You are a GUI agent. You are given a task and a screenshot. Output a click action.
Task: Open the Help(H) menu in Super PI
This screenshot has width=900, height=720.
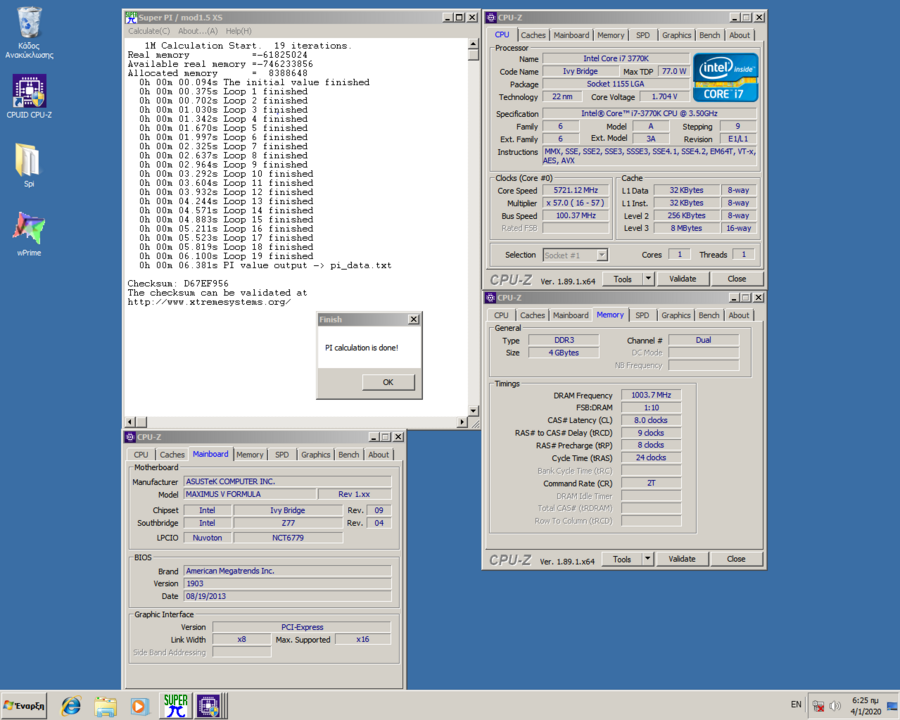(x=239, y=31)
